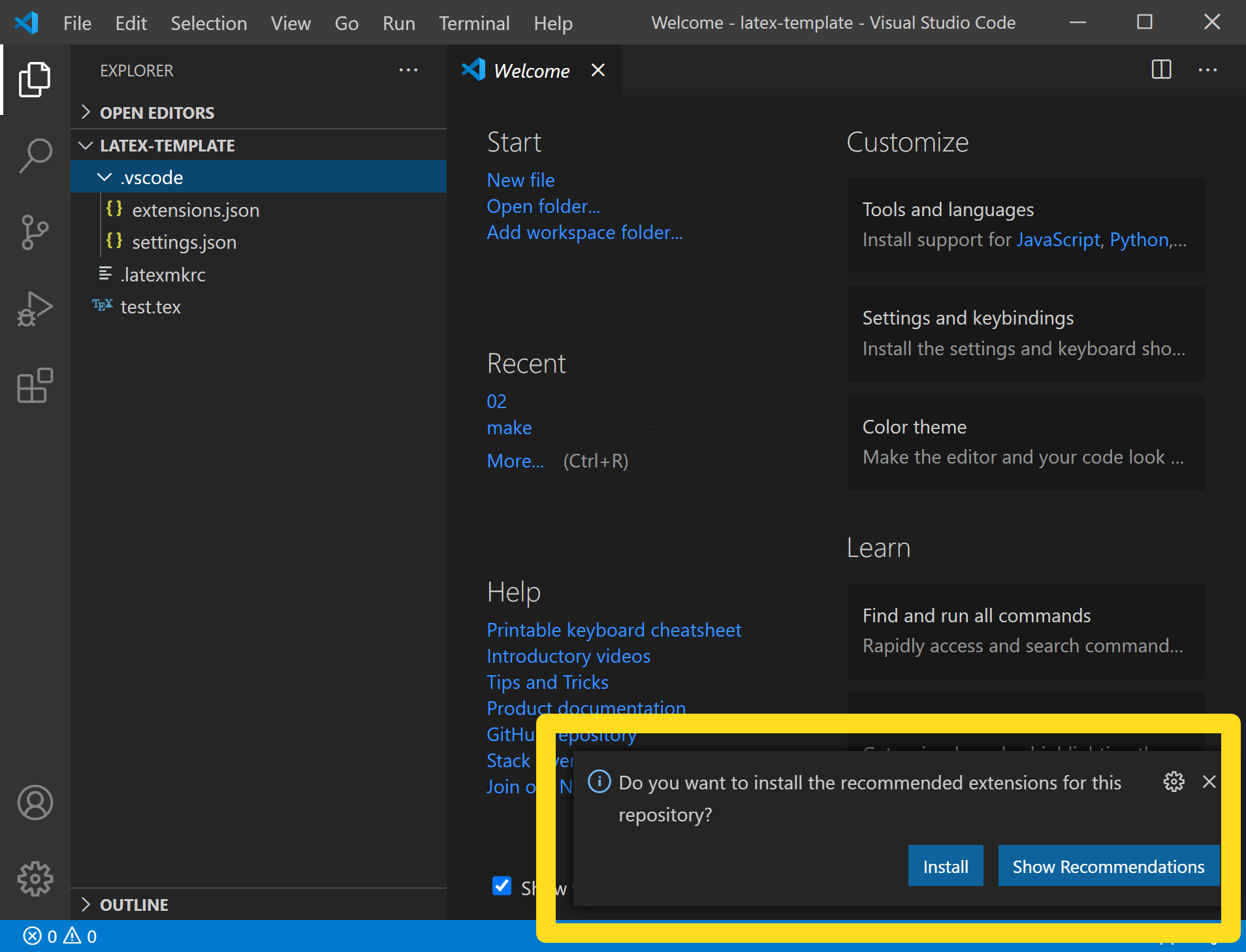Toggle the show welcome page checkbox
This screenshot has width=1246, height=952.
click(x=502, y=886)
